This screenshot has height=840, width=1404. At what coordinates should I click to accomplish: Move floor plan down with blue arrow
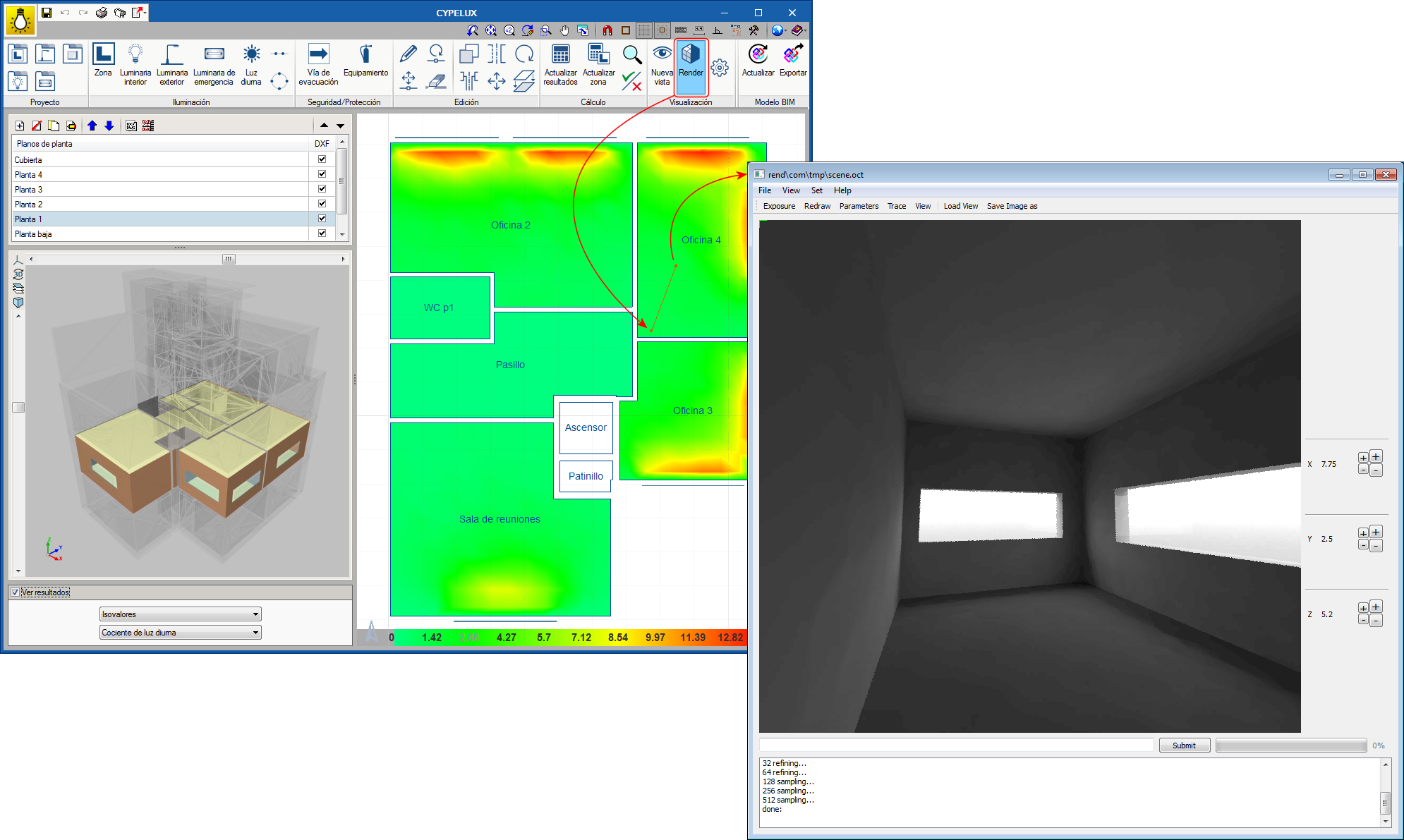pos(109,126)
